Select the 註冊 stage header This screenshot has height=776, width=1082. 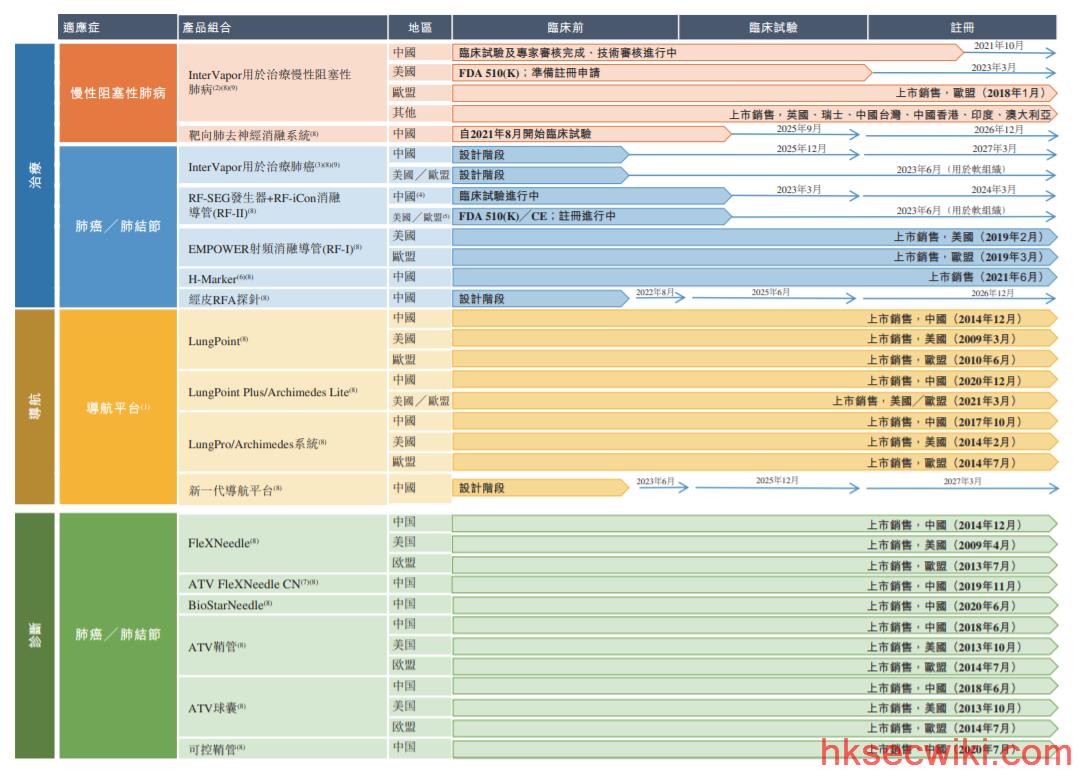pos(962,28)
